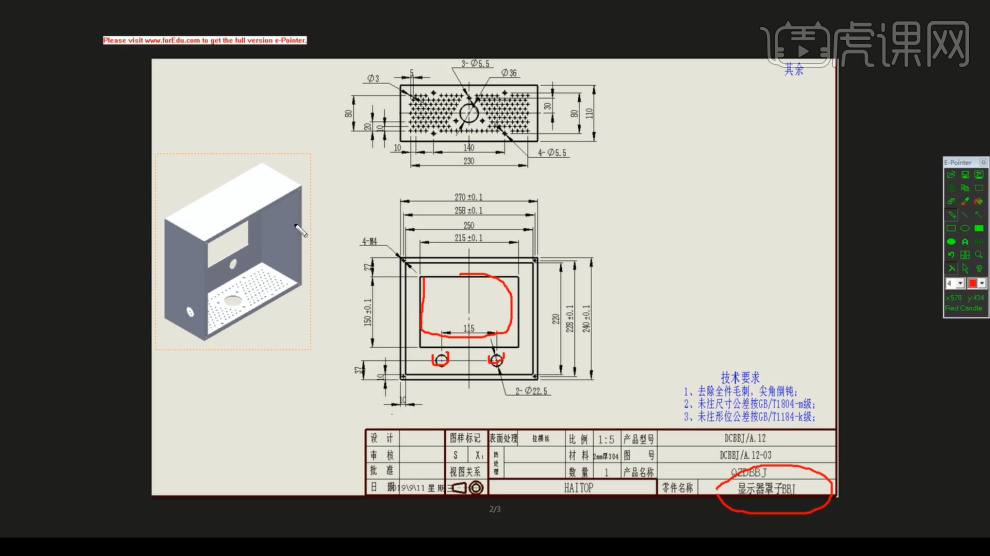Select the hollow rectangle tool
This screenshot has height=556, width=990.
951,228
